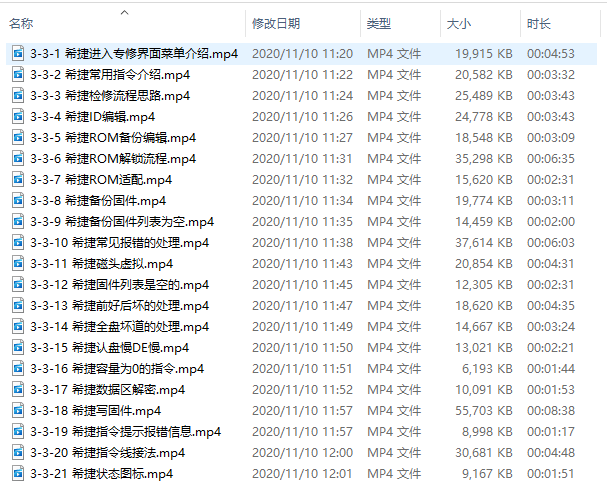Select the file icon for 3-3-6 希捷ROM解锁流程
Screen dimensions: 607x493
pyautogui.click(x=18, y=159)
